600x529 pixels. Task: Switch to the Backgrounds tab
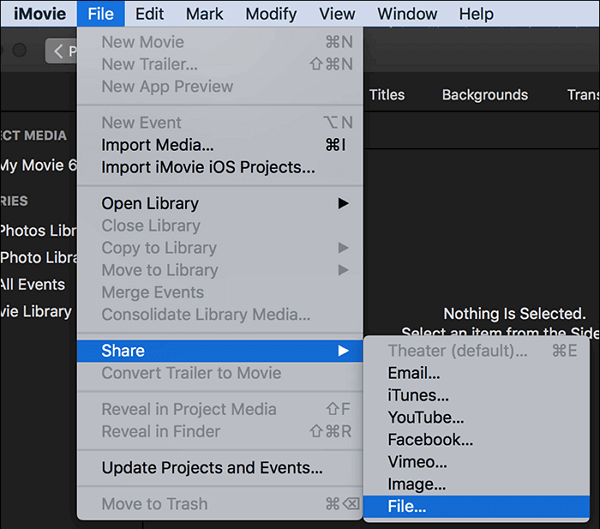click(x=485, y=95)
